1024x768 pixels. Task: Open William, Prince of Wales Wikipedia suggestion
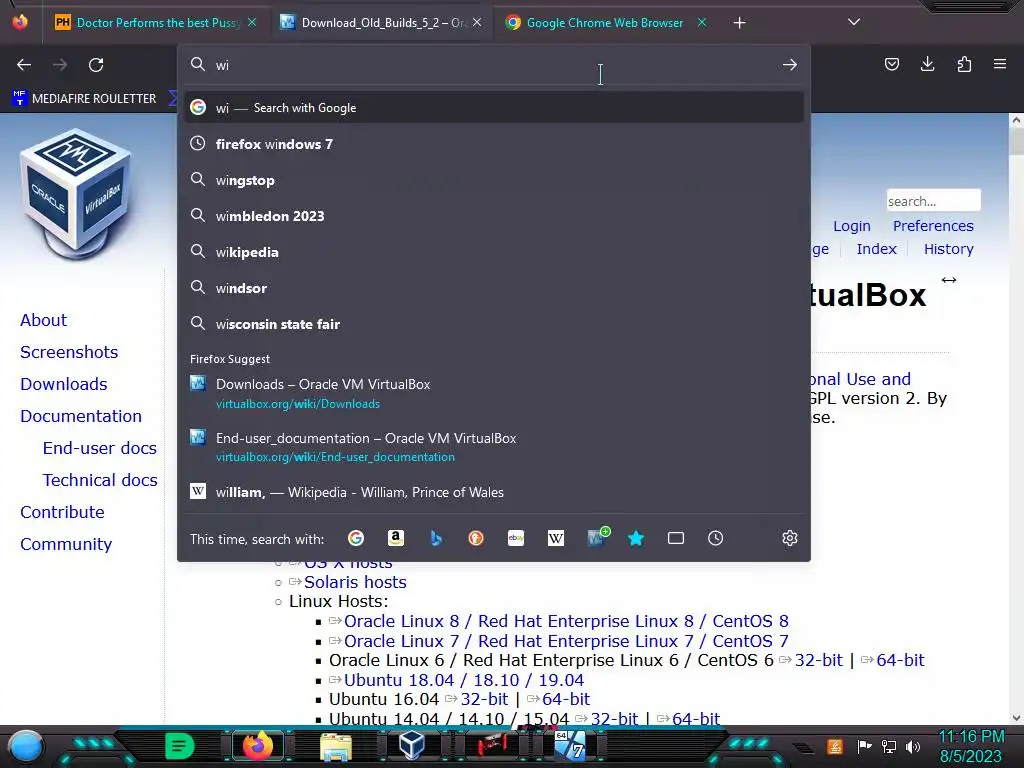pos(494,492)
